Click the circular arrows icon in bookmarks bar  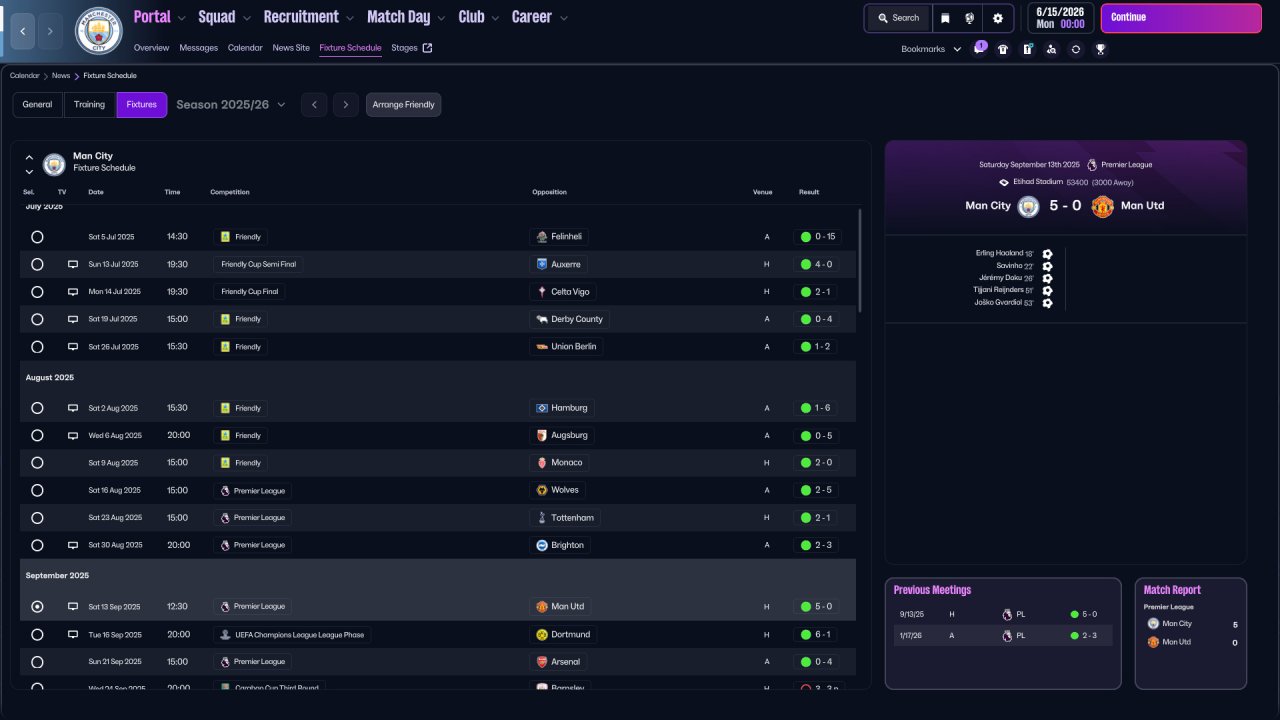tap(1075, 49)
